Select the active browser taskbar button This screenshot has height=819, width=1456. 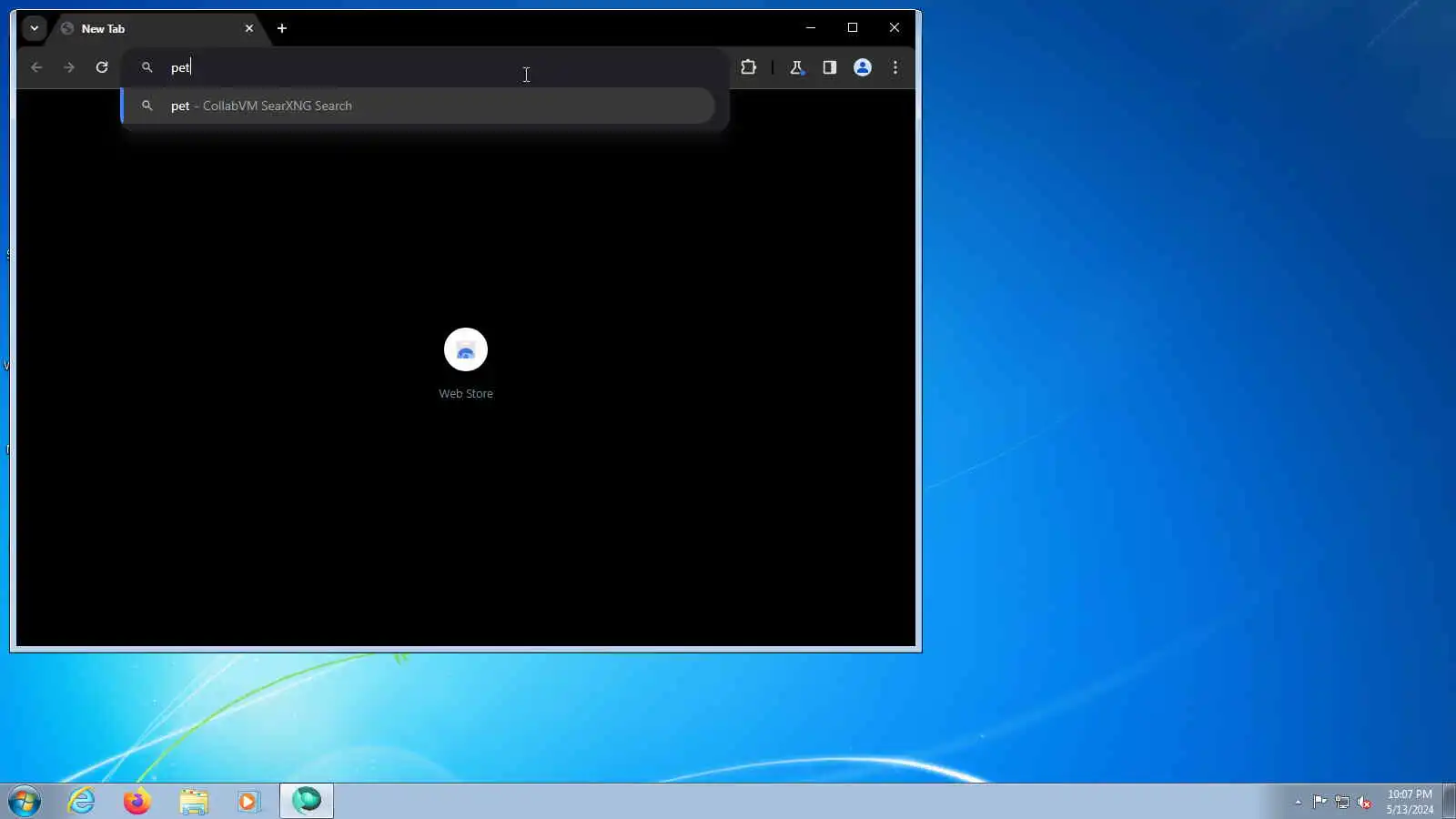pyautogui.click(x=307, y=802)
